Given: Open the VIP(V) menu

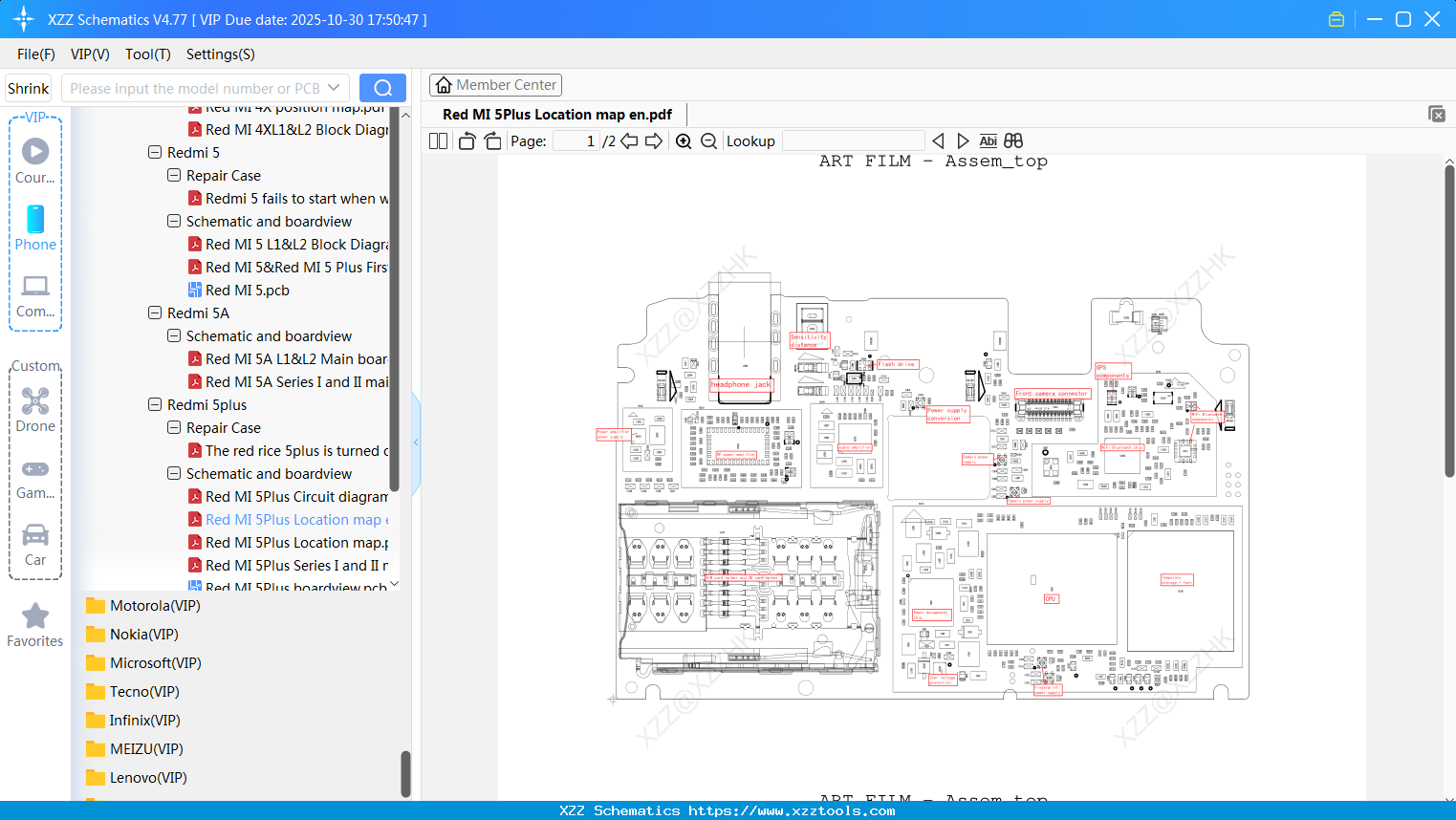Looking at the screenshot, I should pos(90,54).
